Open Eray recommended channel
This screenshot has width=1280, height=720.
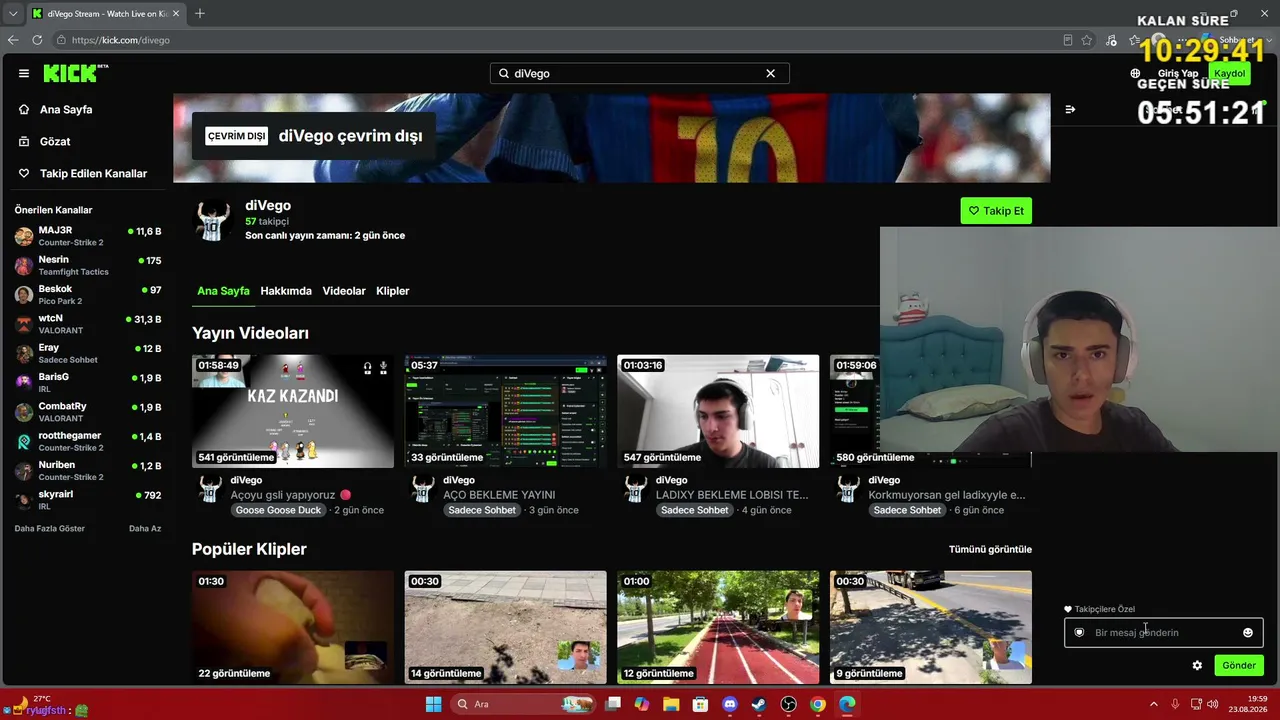[88, 353]
